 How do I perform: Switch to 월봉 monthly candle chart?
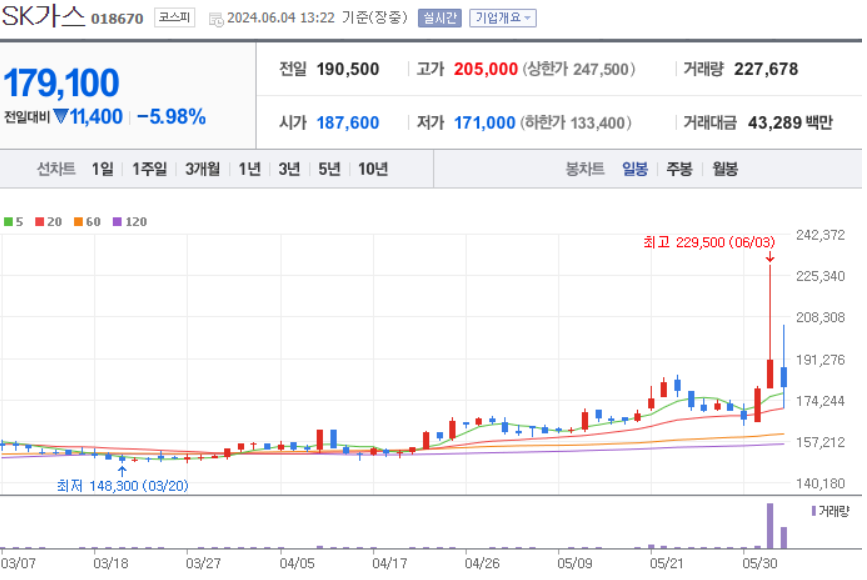click(725, 169)
